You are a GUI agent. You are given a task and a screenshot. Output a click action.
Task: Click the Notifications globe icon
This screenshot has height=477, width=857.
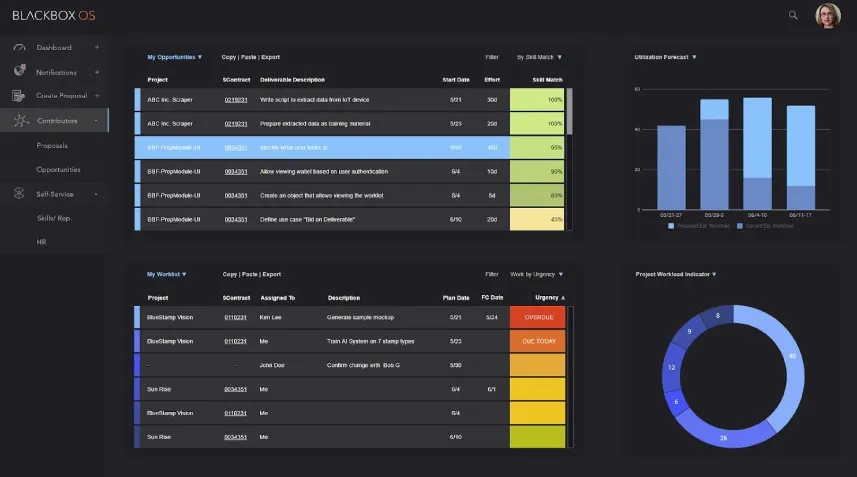point(19,71)
